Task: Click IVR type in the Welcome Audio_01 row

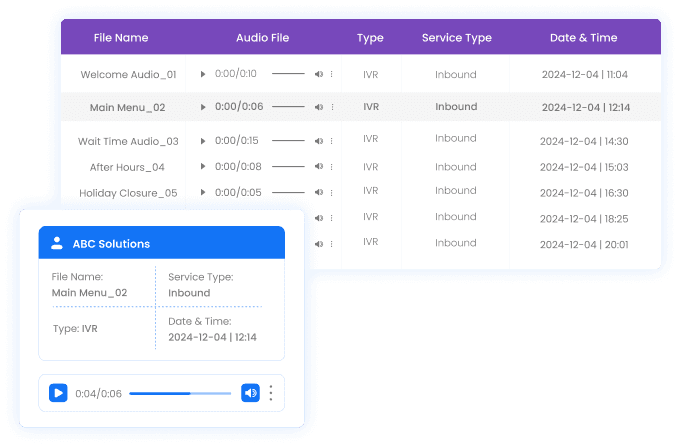Action: coord(371,75)
